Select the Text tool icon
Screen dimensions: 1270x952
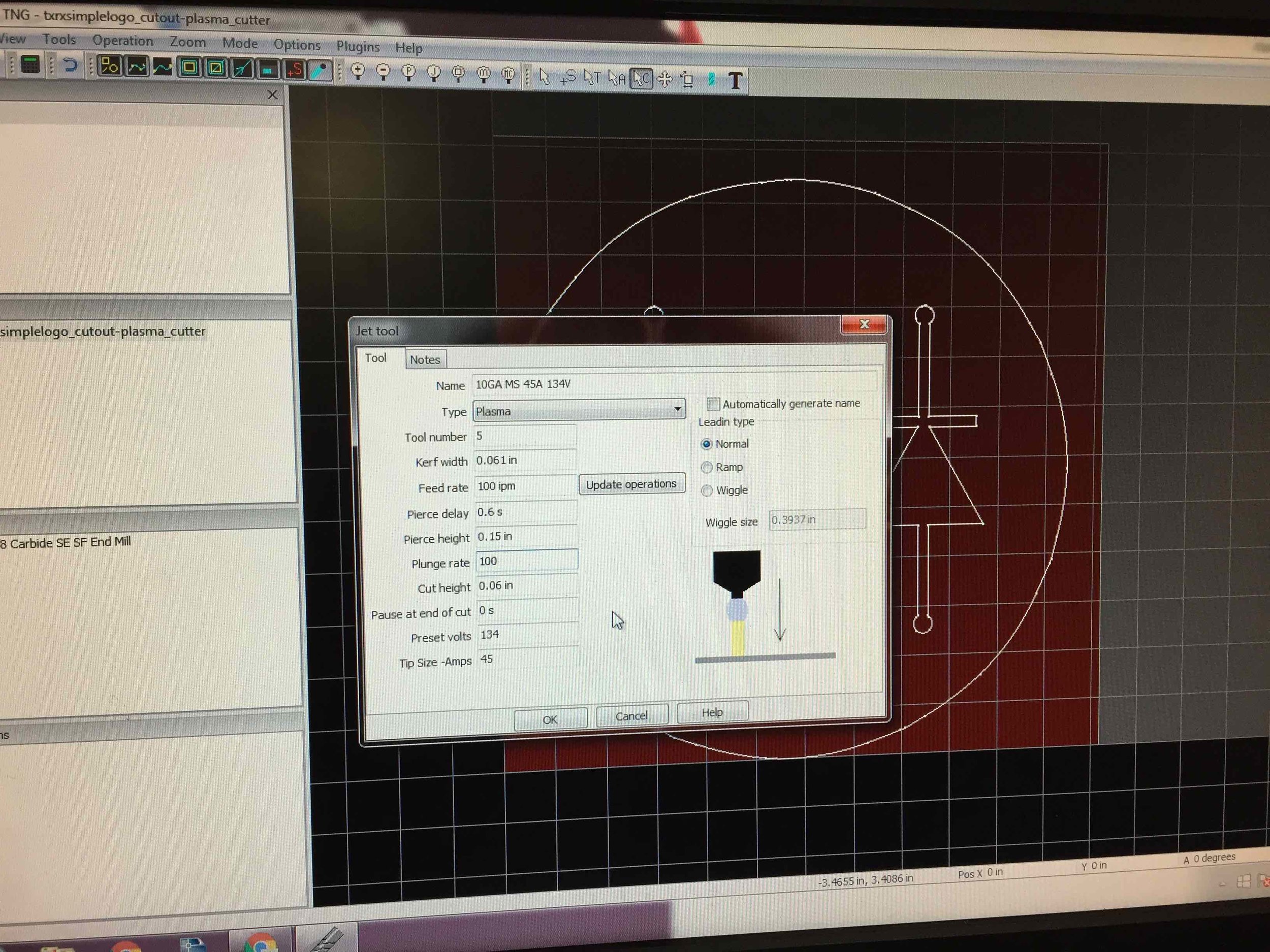pyautogui.click(x=735, y=78)
